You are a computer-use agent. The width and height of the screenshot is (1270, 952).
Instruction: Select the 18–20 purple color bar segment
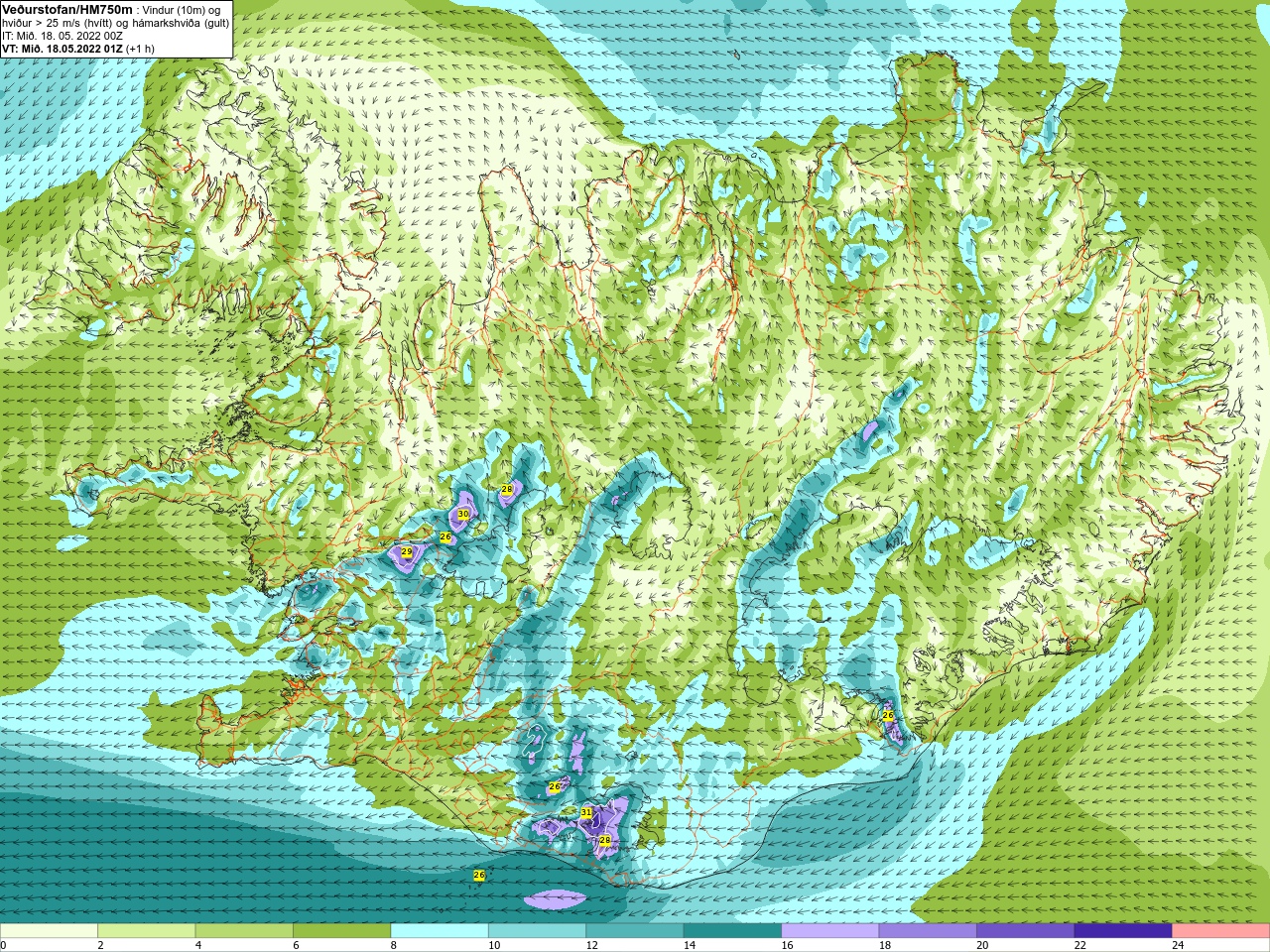coord(928,931)
